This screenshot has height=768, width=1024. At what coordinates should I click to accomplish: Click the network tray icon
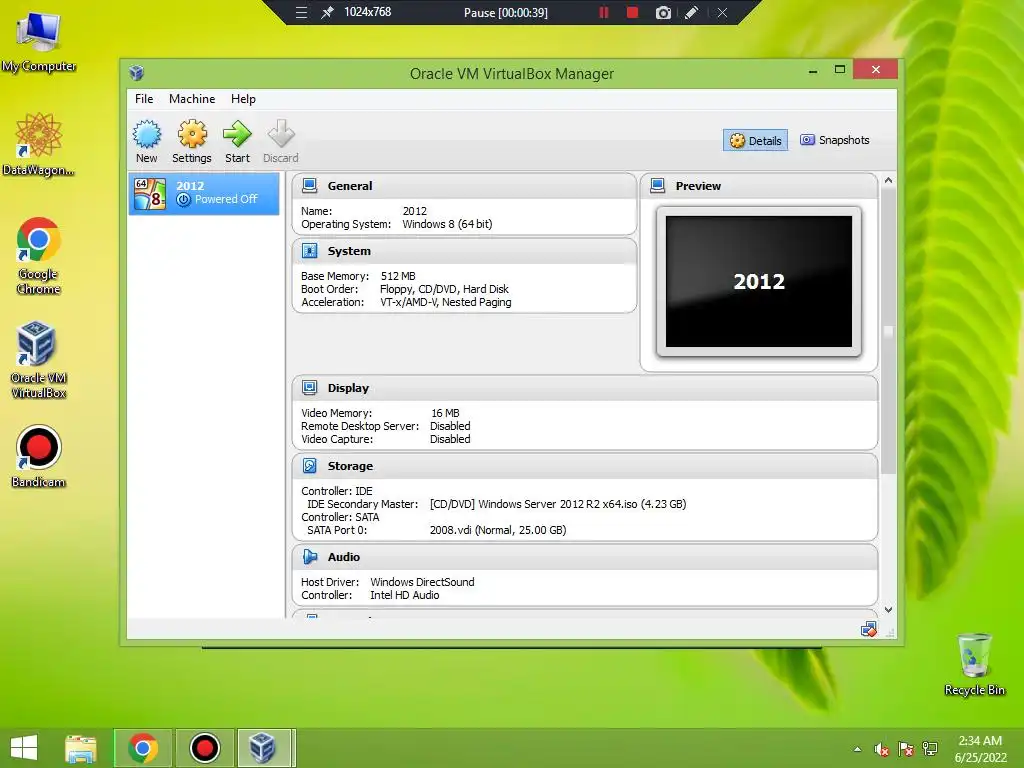[930, 749]
